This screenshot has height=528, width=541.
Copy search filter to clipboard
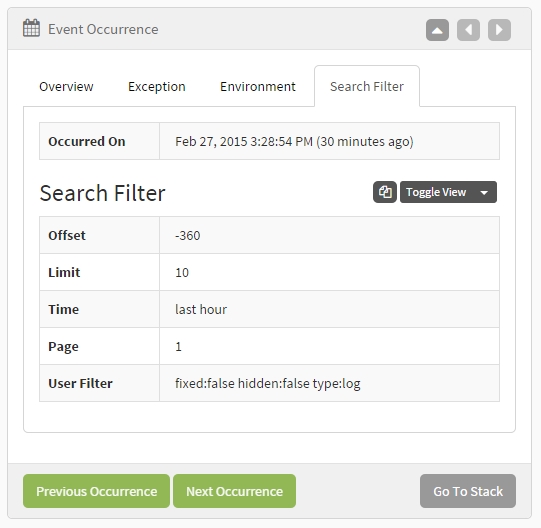[x=385, y=192]
